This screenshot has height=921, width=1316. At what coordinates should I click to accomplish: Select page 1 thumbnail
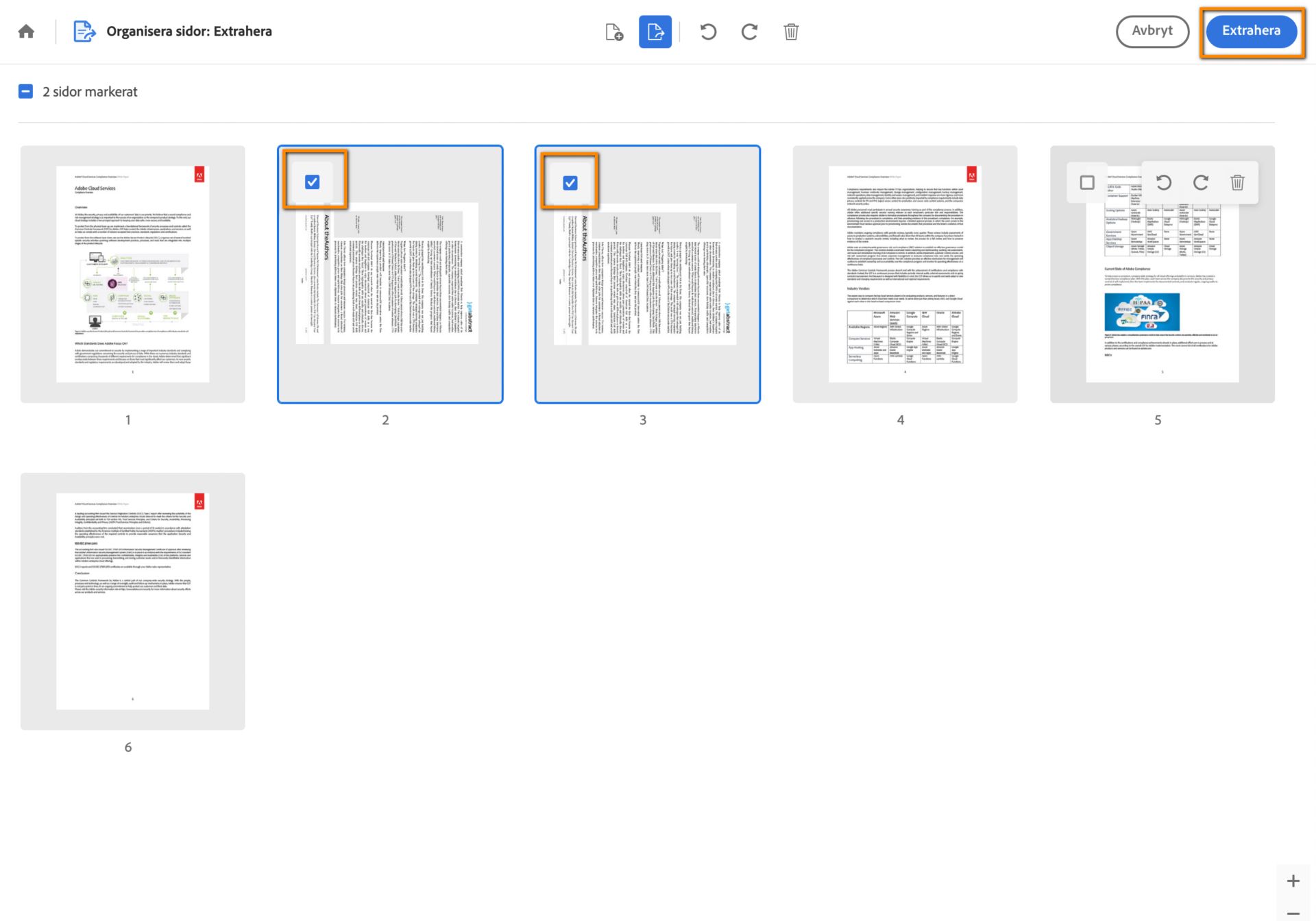pos(132,274)
